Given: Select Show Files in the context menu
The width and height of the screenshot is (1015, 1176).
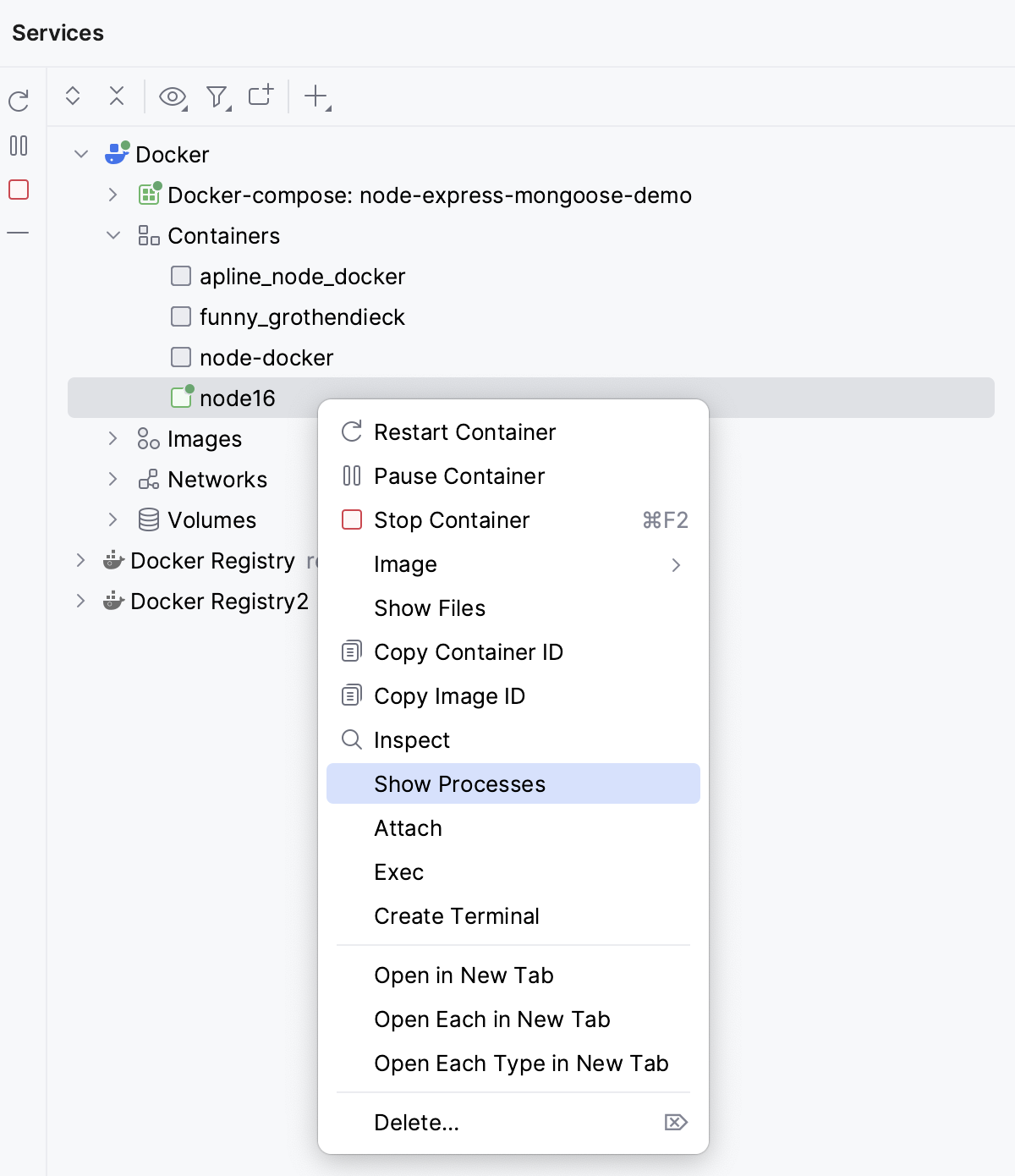Looking at the screenshot, I should click(x=429, y=607).
